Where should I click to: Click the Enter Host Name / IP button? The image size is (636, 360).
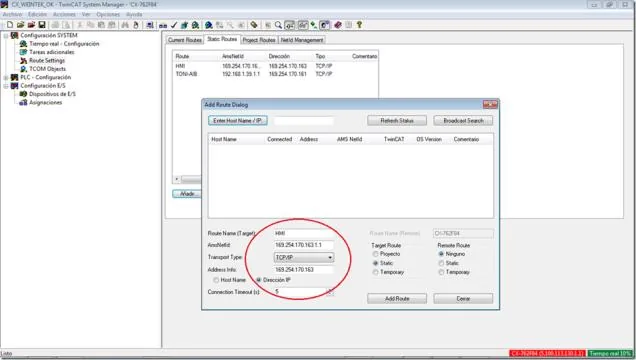pyautogui.click(x=238, y=120)
